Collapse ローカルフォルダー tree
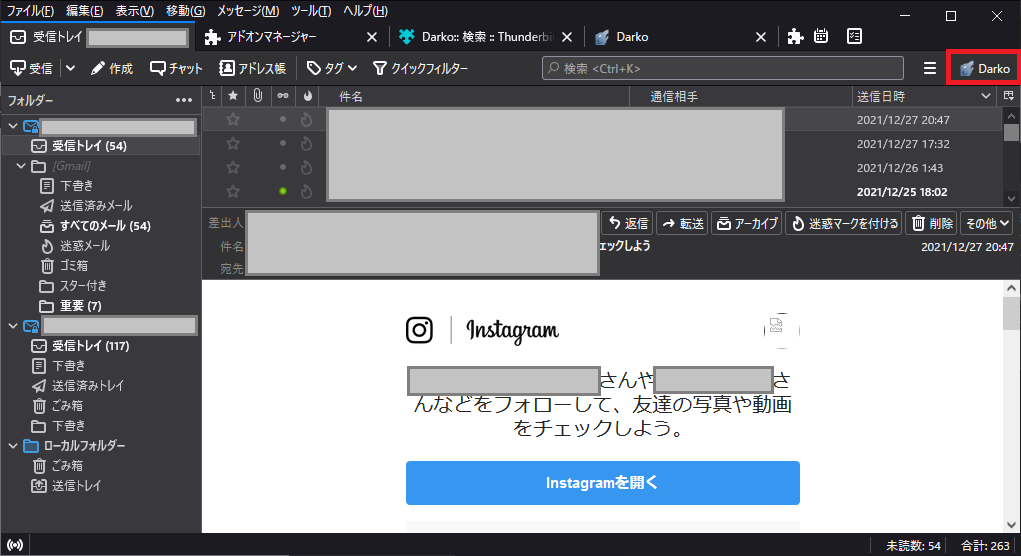The image size is (1021, 556). 13,446
